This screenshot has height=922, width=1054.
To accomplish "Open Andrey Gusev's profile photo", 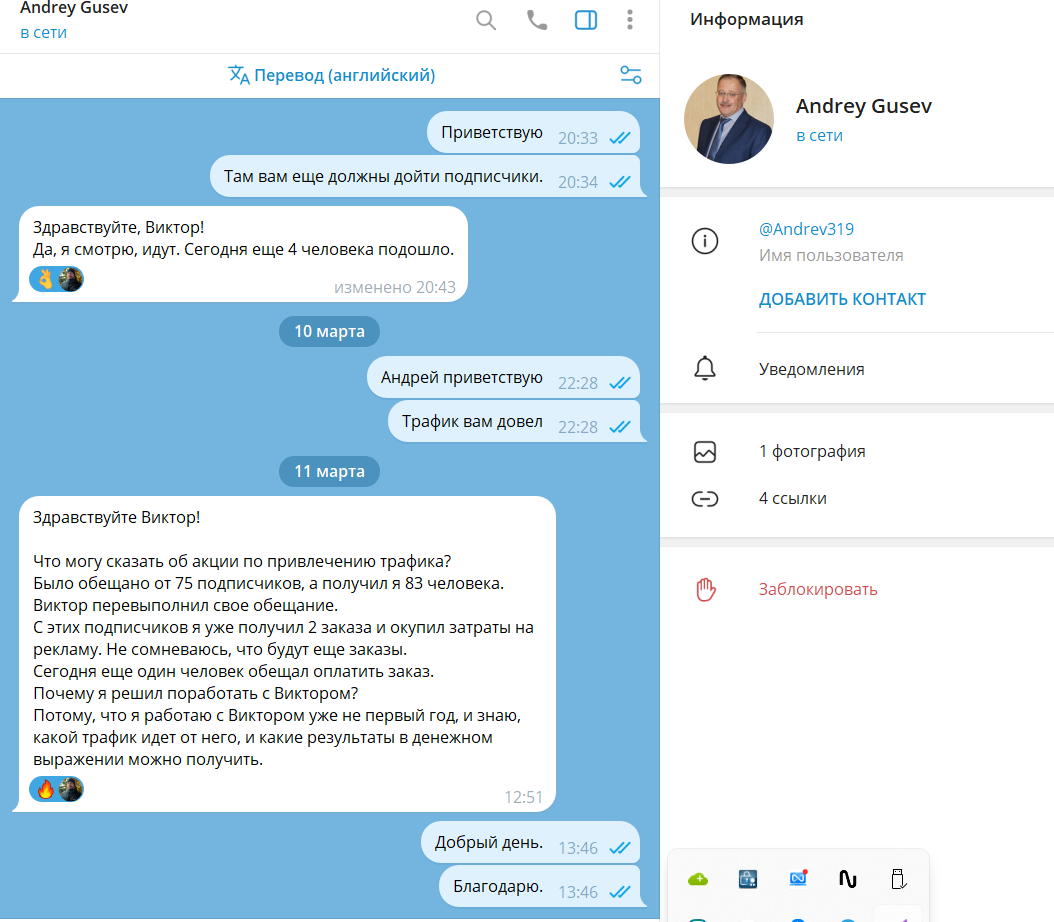I will point(729,119).
